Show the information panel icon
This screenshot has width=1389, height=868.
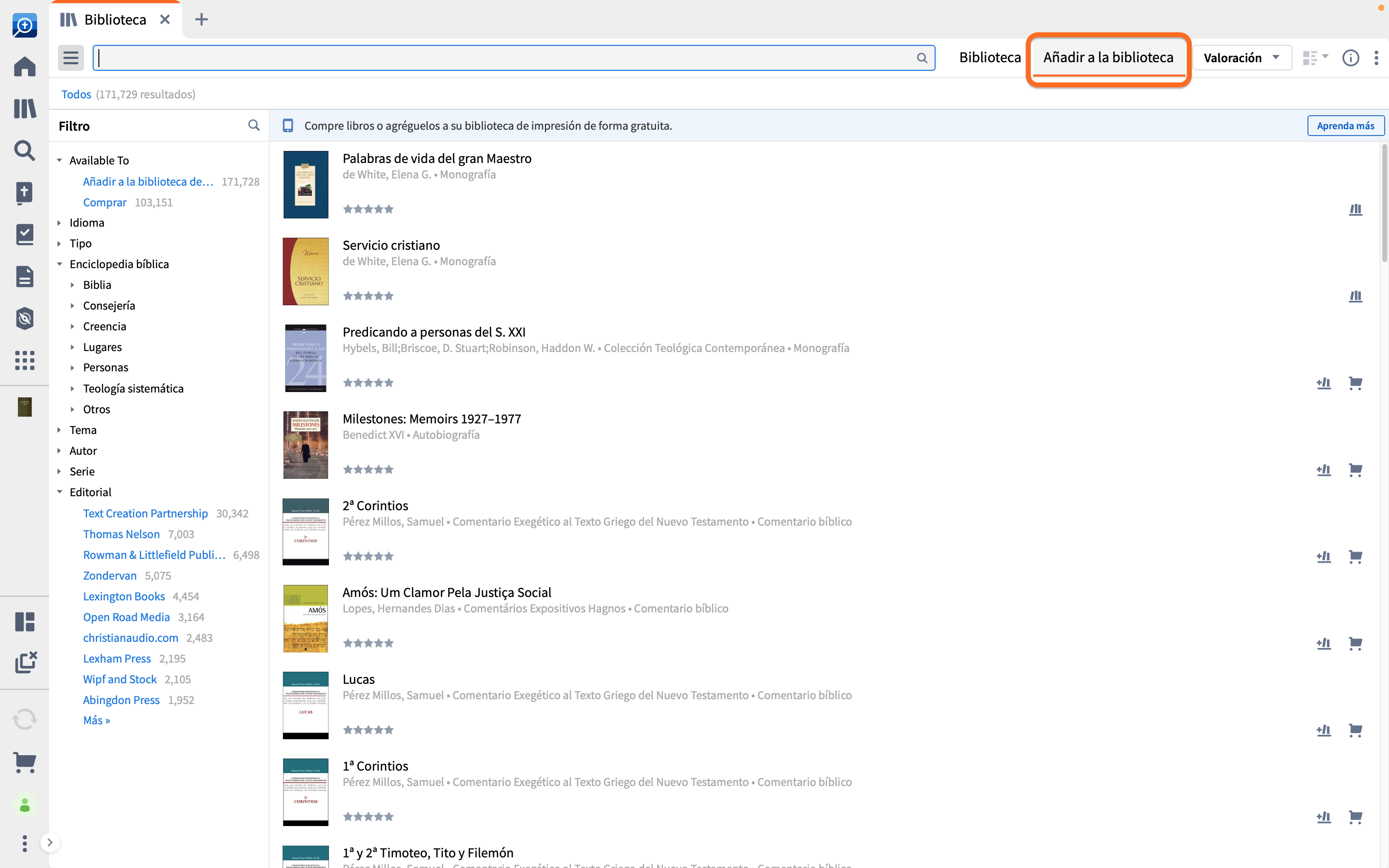coord(1350,58)
